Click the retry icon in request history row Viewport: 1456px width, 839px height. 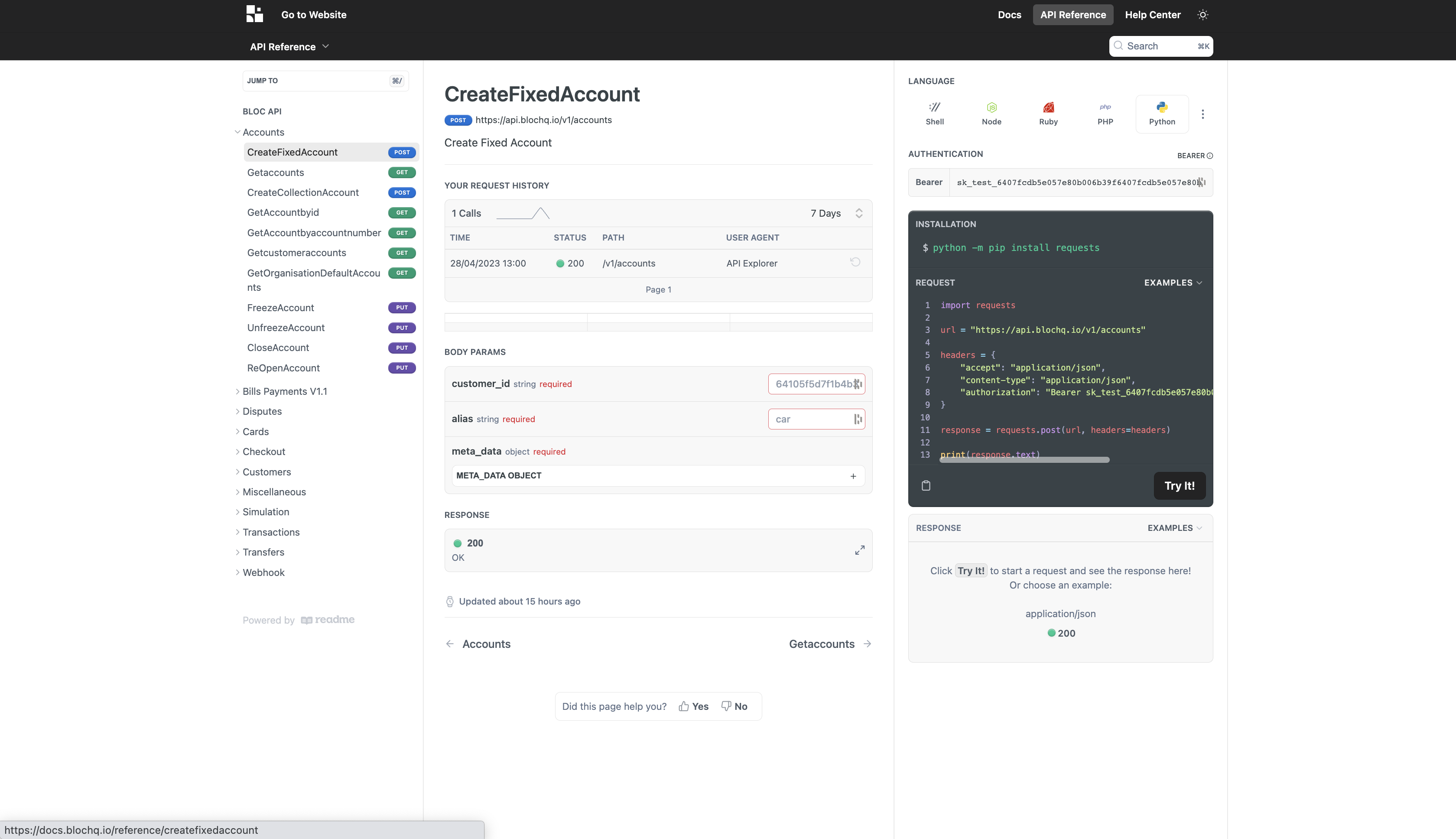[x=855, y=262]
